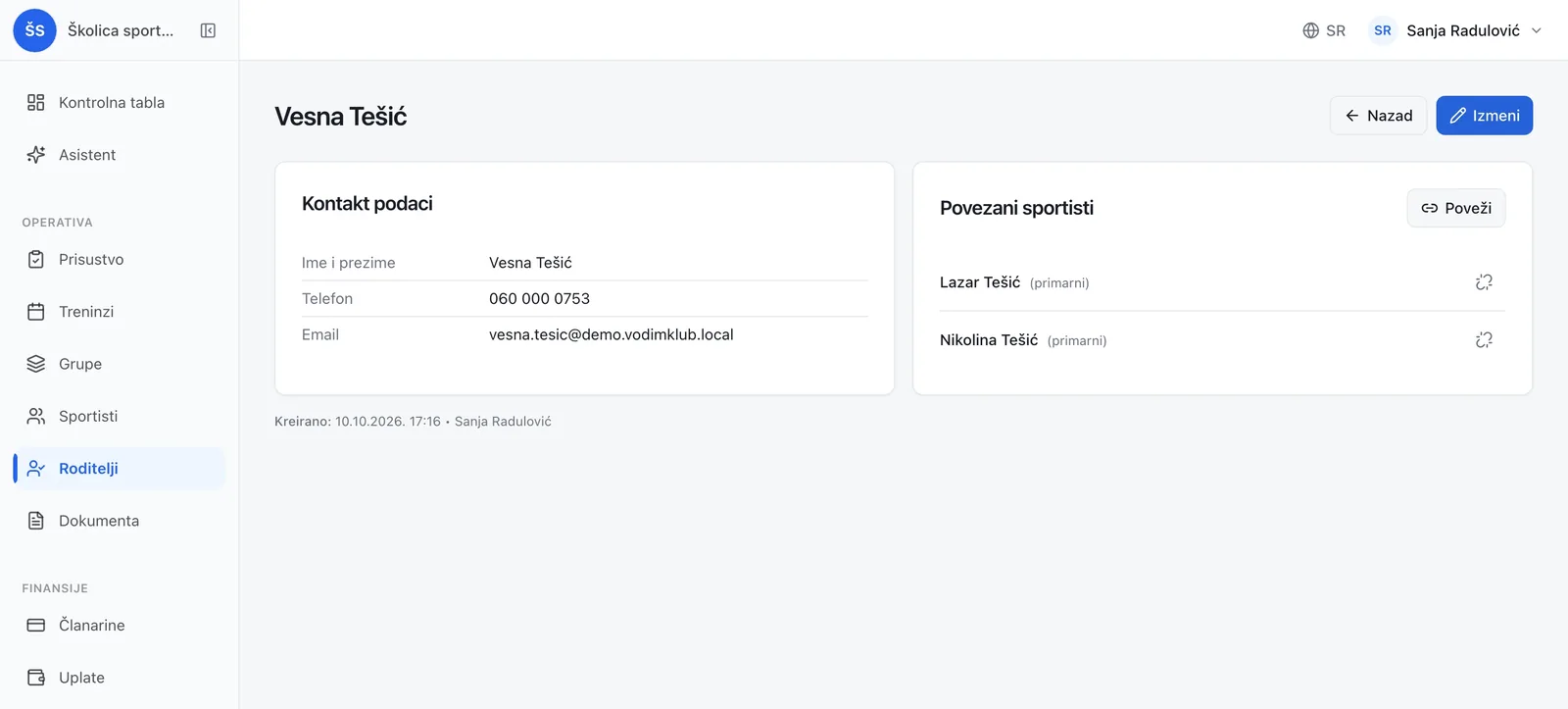Screen dimensions: 1568x709
Task: Open the SR language selector
Action: point(1324,30)
